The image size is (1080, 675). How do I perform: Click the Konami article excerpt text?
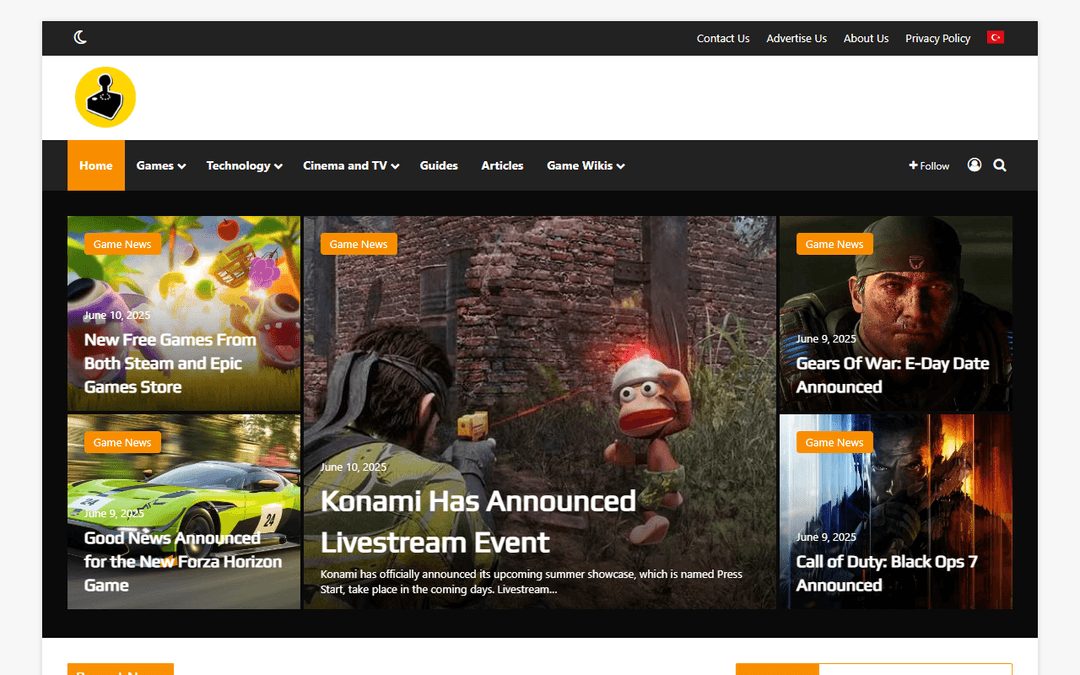pyautogui.click(x=531, y=581)
